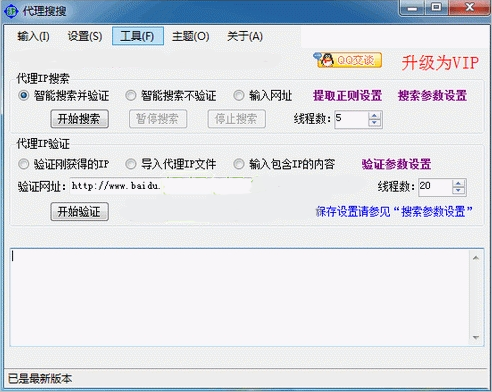Close the 代理搜搜 window
This screenshot has width=492, height=392.
[x=470, y=7]
